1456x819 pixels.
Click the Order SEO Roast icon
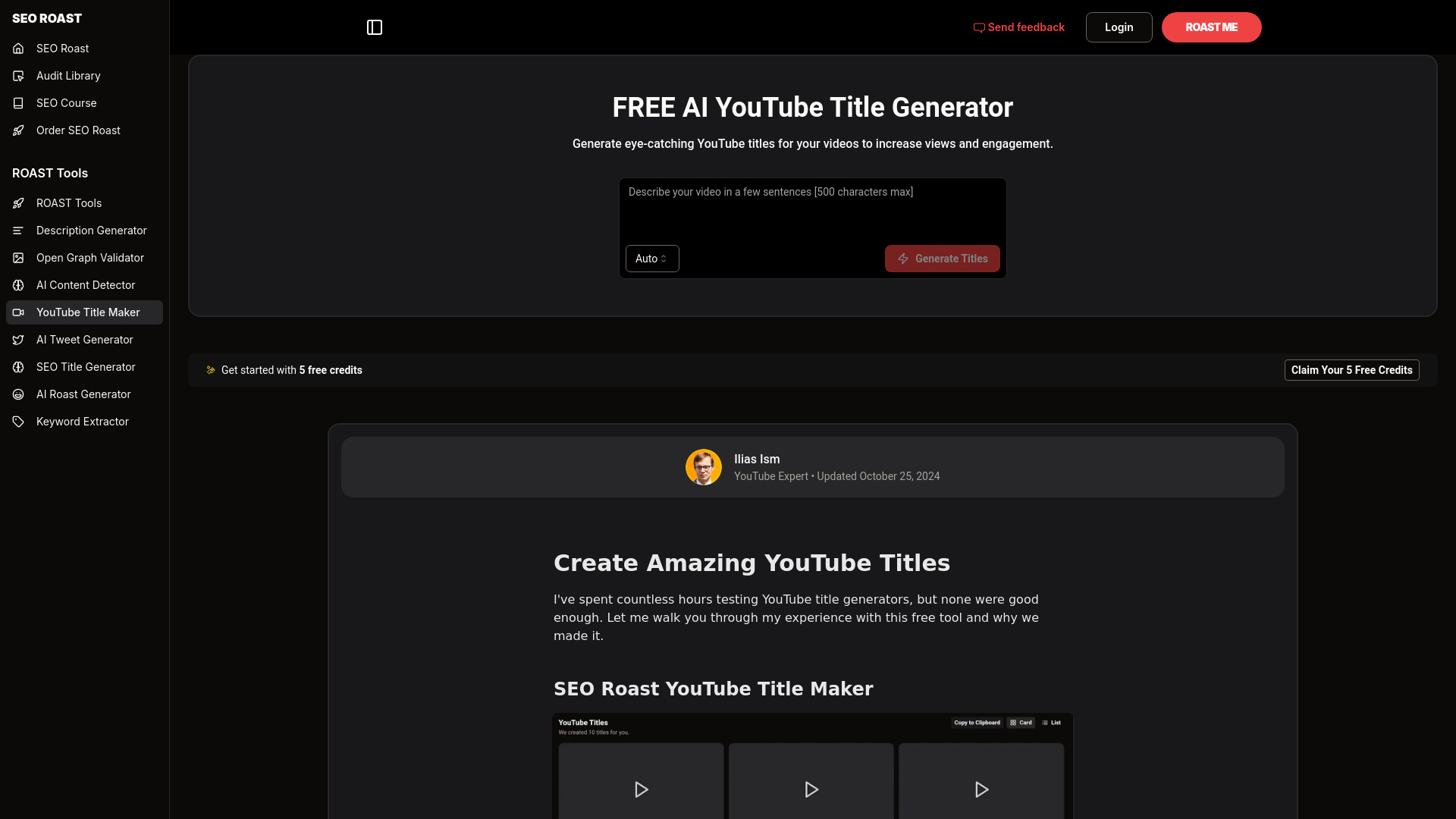(20, 130)
